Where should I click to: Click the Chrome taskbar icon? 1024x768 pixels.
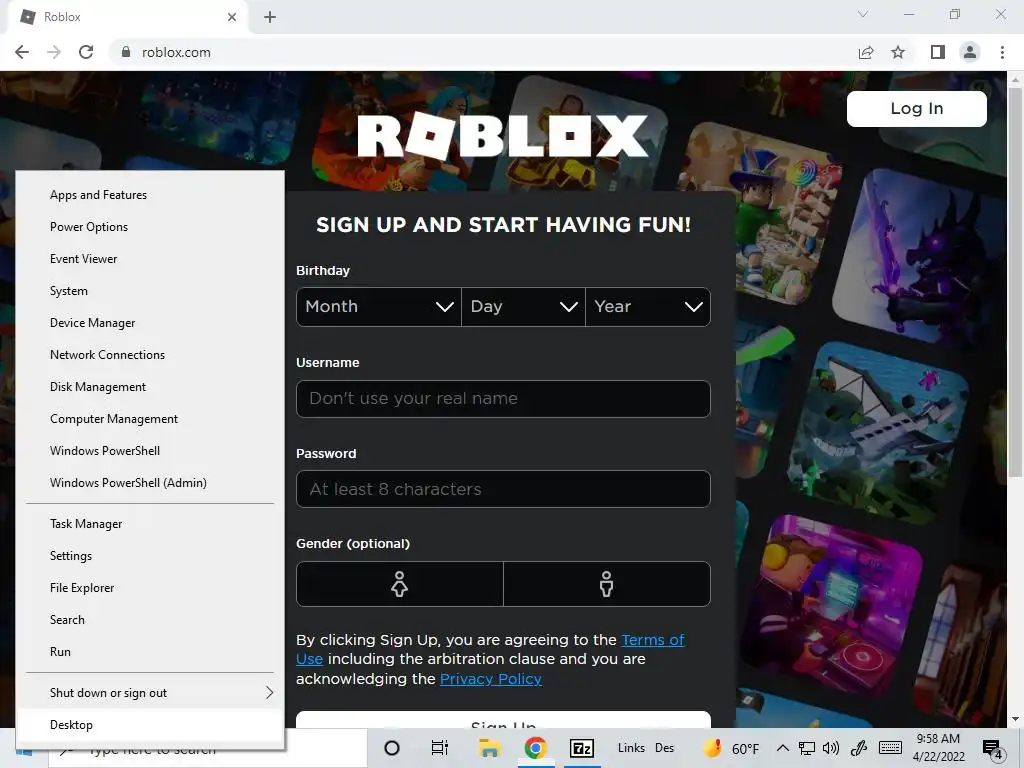coord(536,748)
